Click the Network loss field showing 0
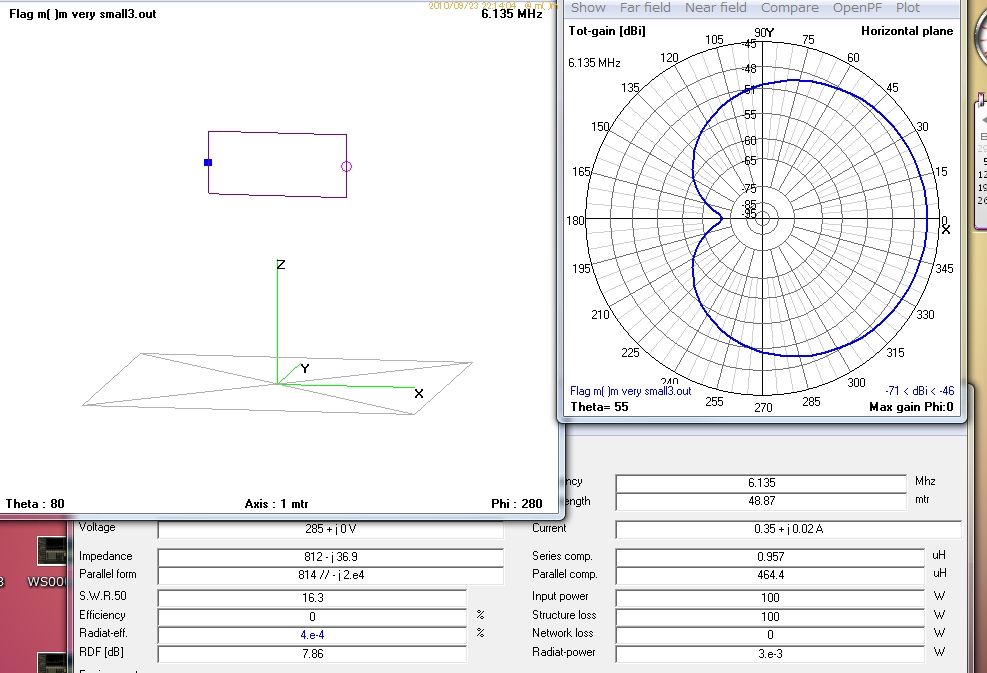Viewport: 987px width, 673px height. tap(770, 635)
